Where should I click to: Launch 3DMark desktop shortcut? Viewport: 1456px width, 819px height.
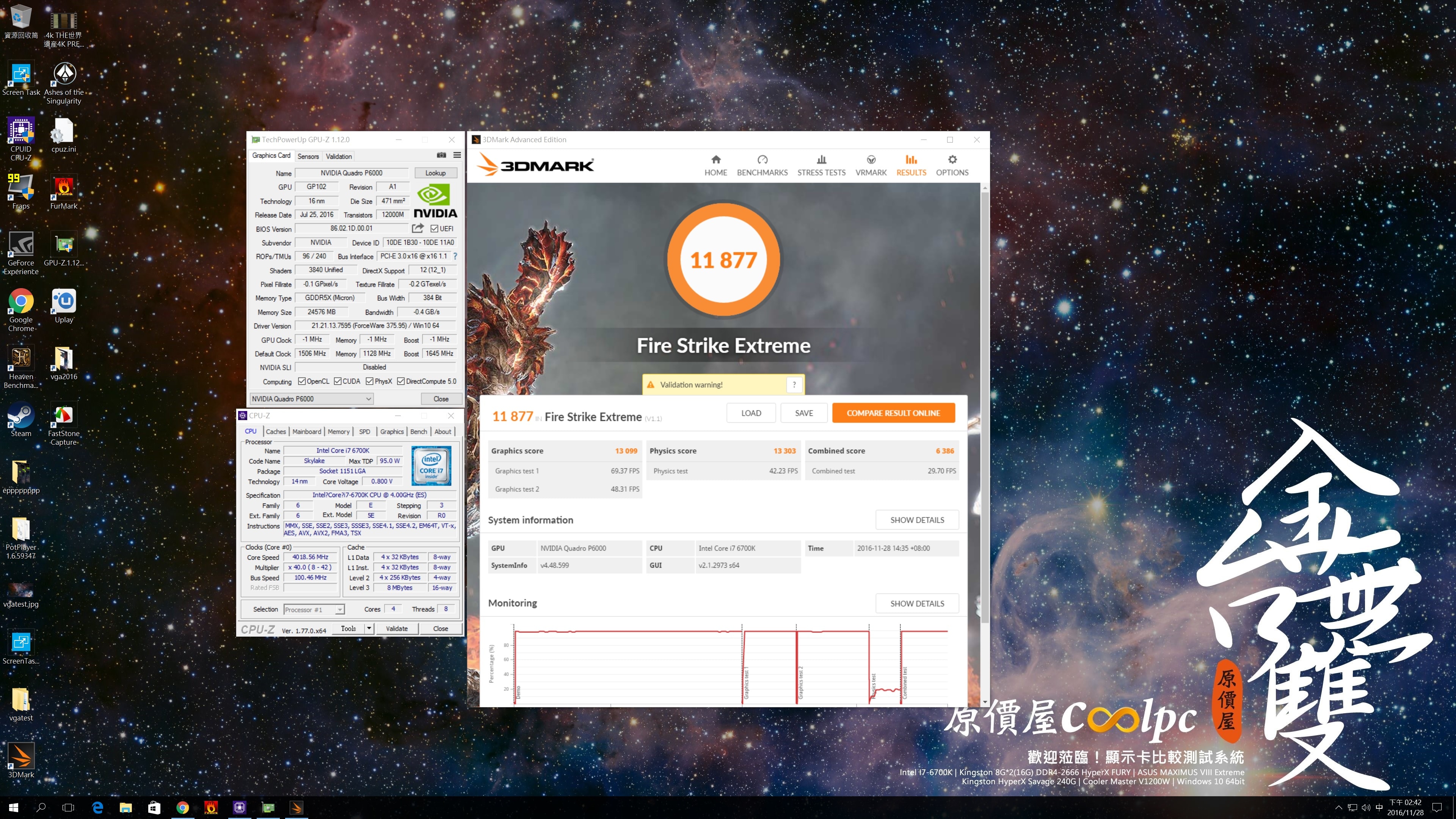click(21, 760)
